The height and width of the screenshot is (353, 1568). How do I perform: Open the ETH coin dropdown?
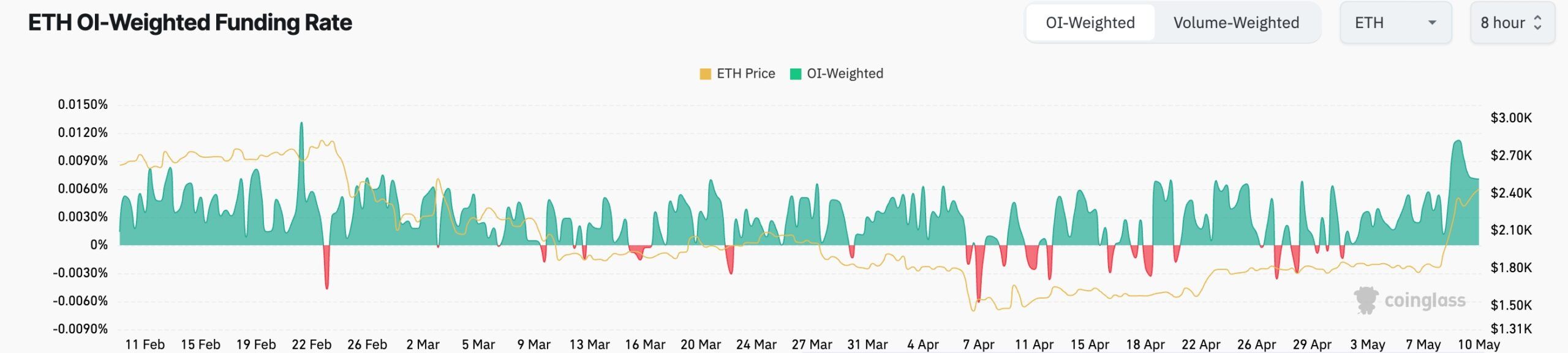point(1395,23)
